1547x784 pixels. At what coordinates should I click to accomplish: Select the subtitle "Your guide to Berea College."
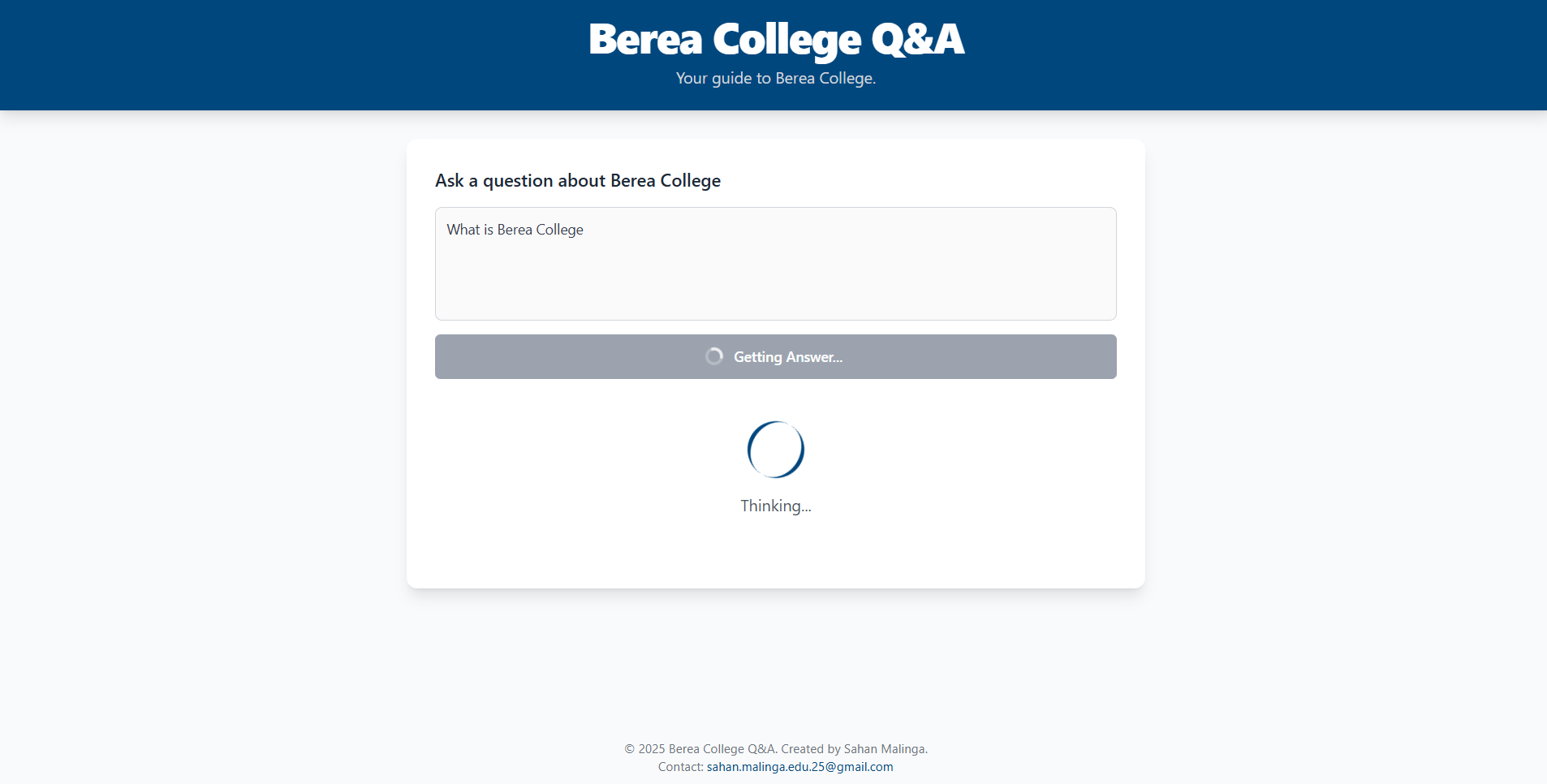(776, 79)
